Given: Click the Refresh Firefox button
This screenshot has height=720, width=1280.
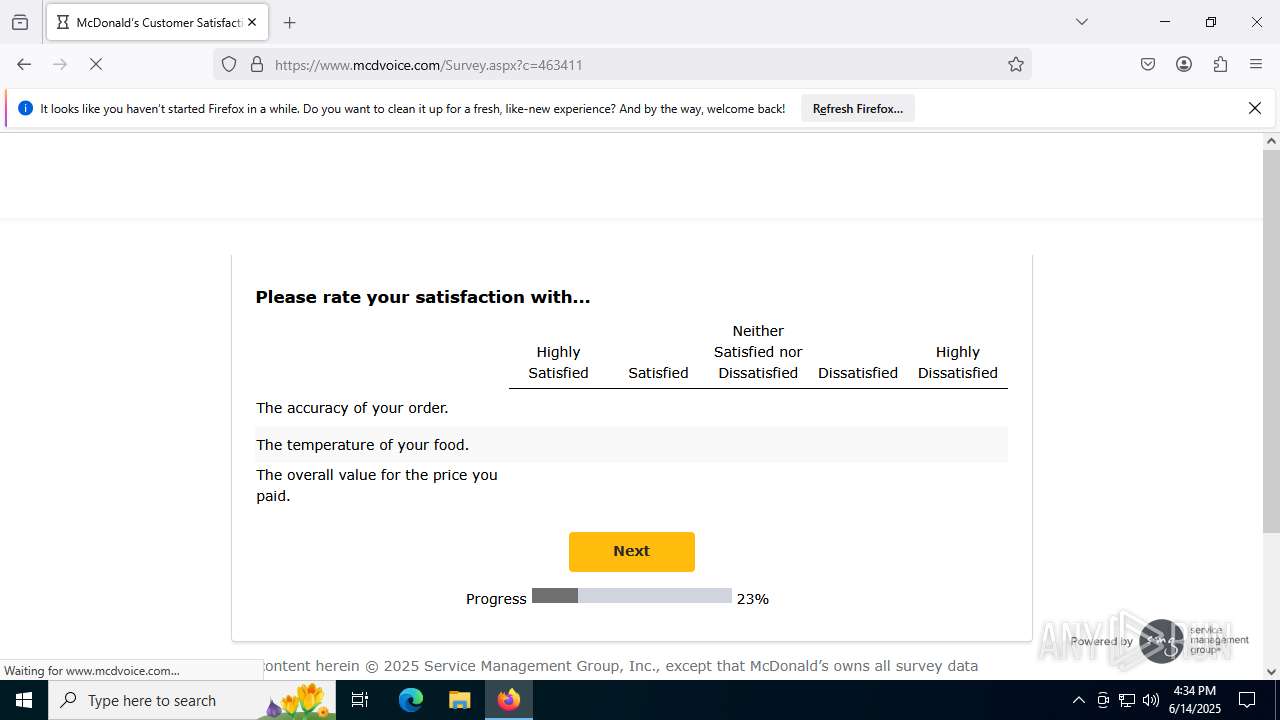Looking at the screenshot, I should (x=857, y=108).
